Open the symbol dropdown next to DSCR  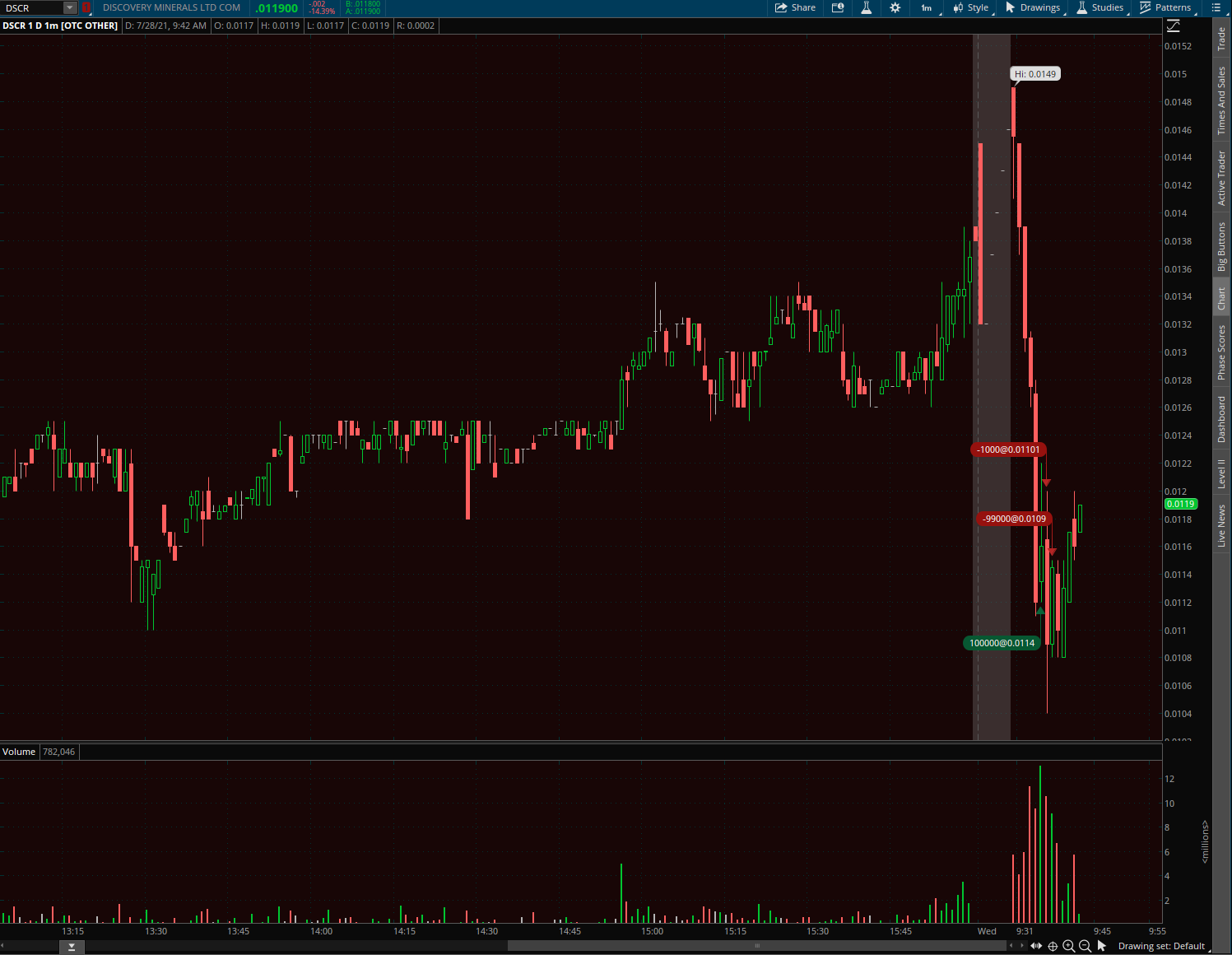pyautogui.click(x=70, y=8)
